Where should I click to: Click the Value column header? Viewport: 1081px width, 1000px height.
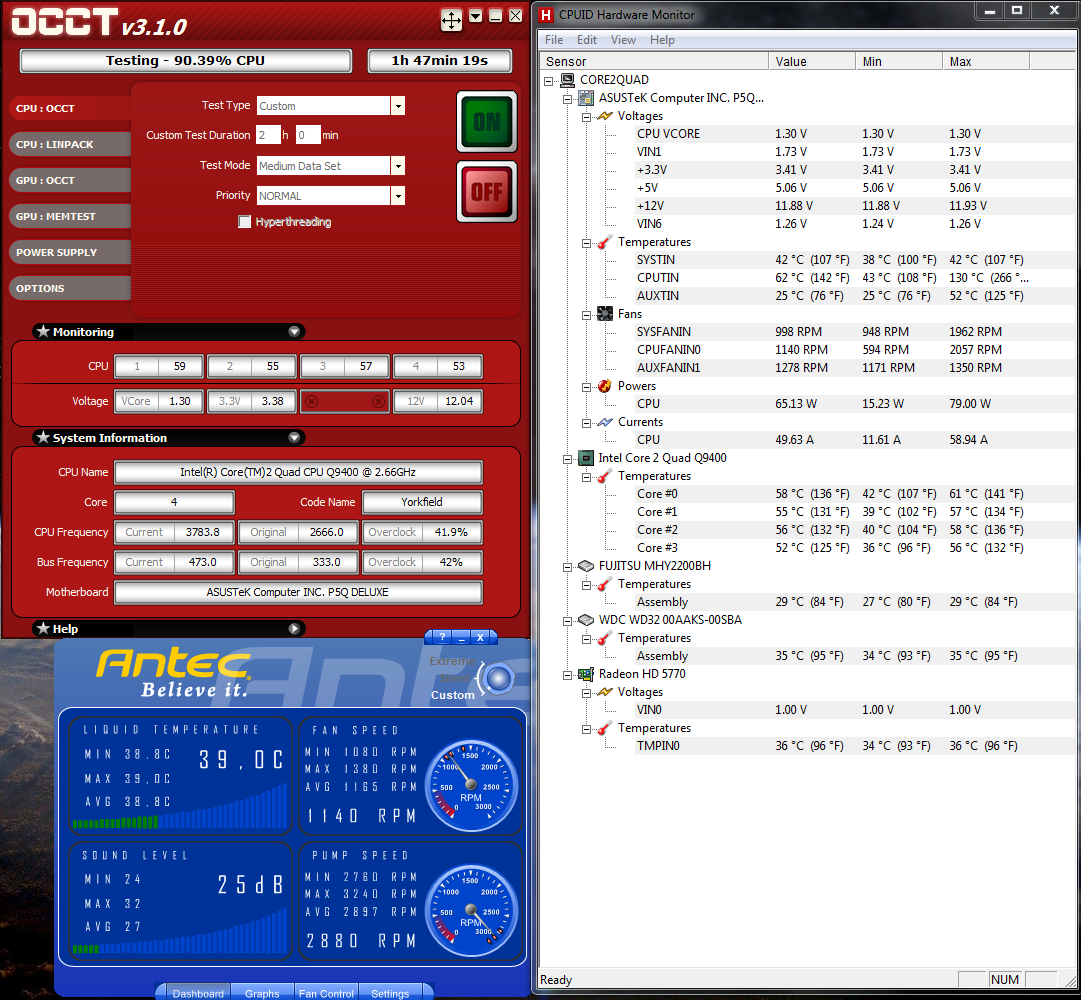tap(812, 61)
